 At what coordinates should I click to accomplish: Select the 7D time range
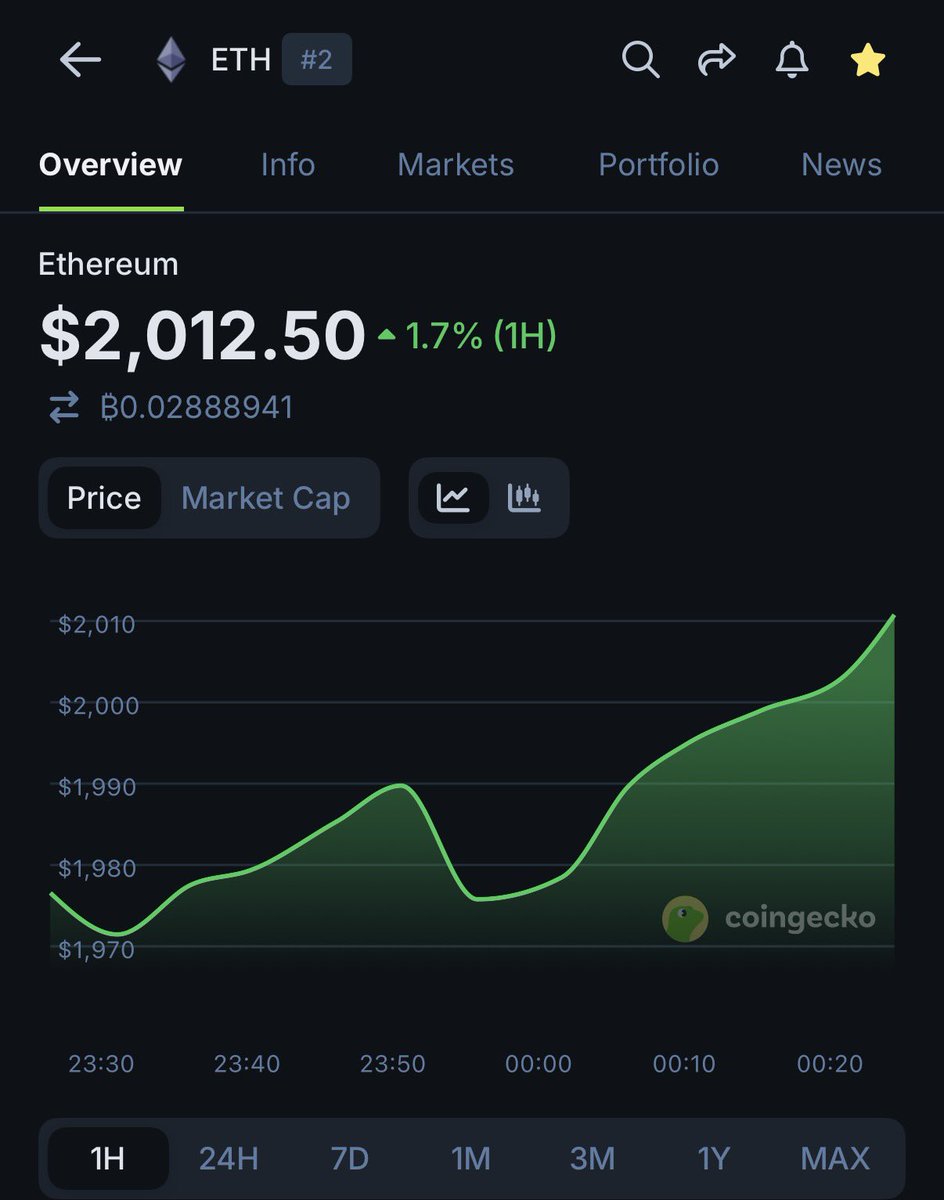[349, 1158]
